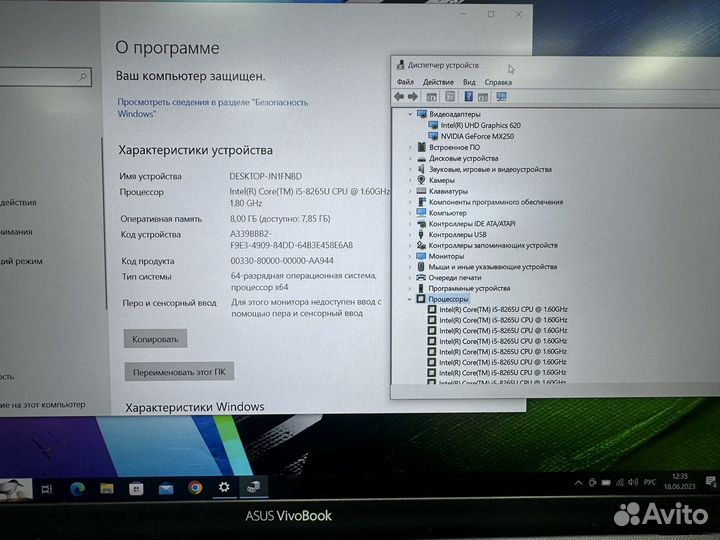Click the scan for hardware changes icon
This screenshot has width=720, height=540.
click(x=501, y=96)
